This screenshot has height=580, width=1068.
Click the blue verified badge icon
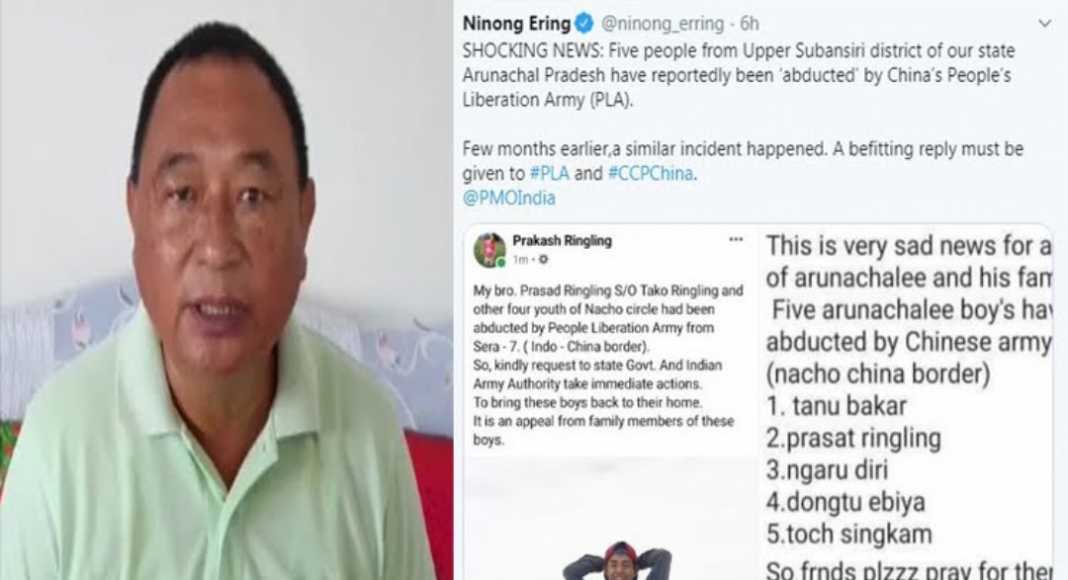click(x=584, y=24)
